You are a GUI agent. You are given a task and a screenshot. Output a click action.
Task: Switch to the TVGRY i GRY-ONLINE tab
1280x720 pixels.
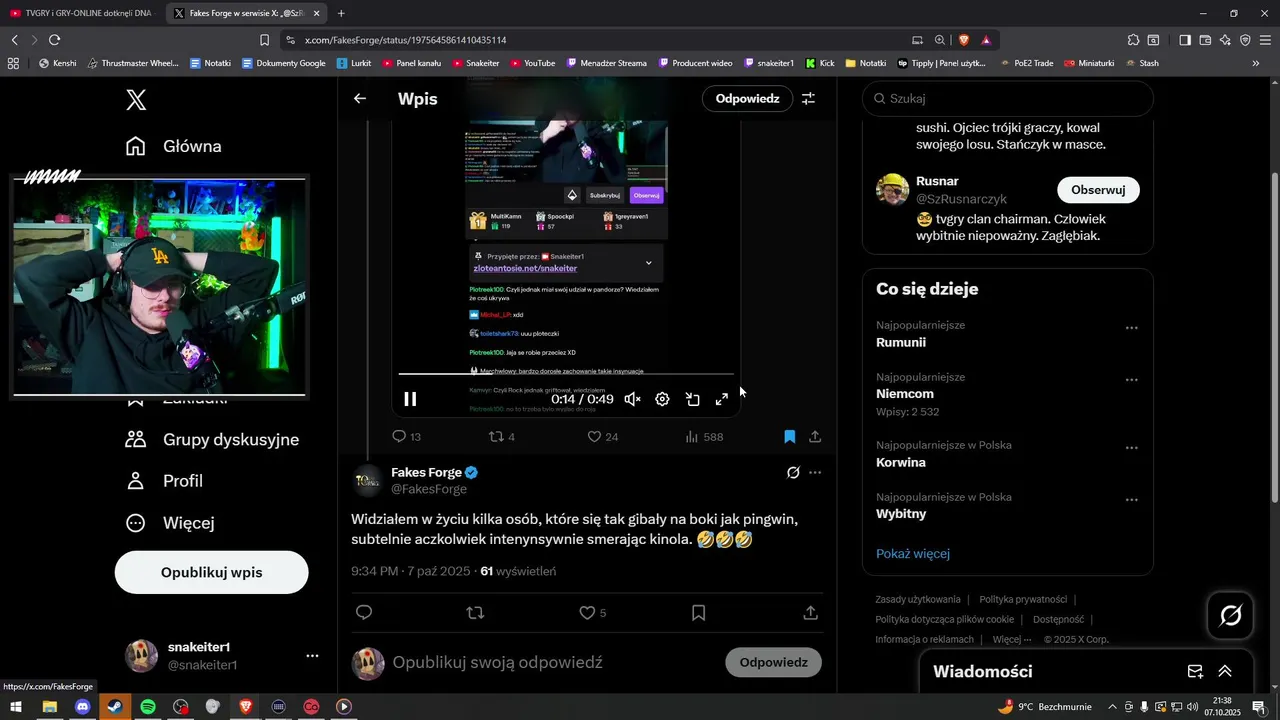81,13
